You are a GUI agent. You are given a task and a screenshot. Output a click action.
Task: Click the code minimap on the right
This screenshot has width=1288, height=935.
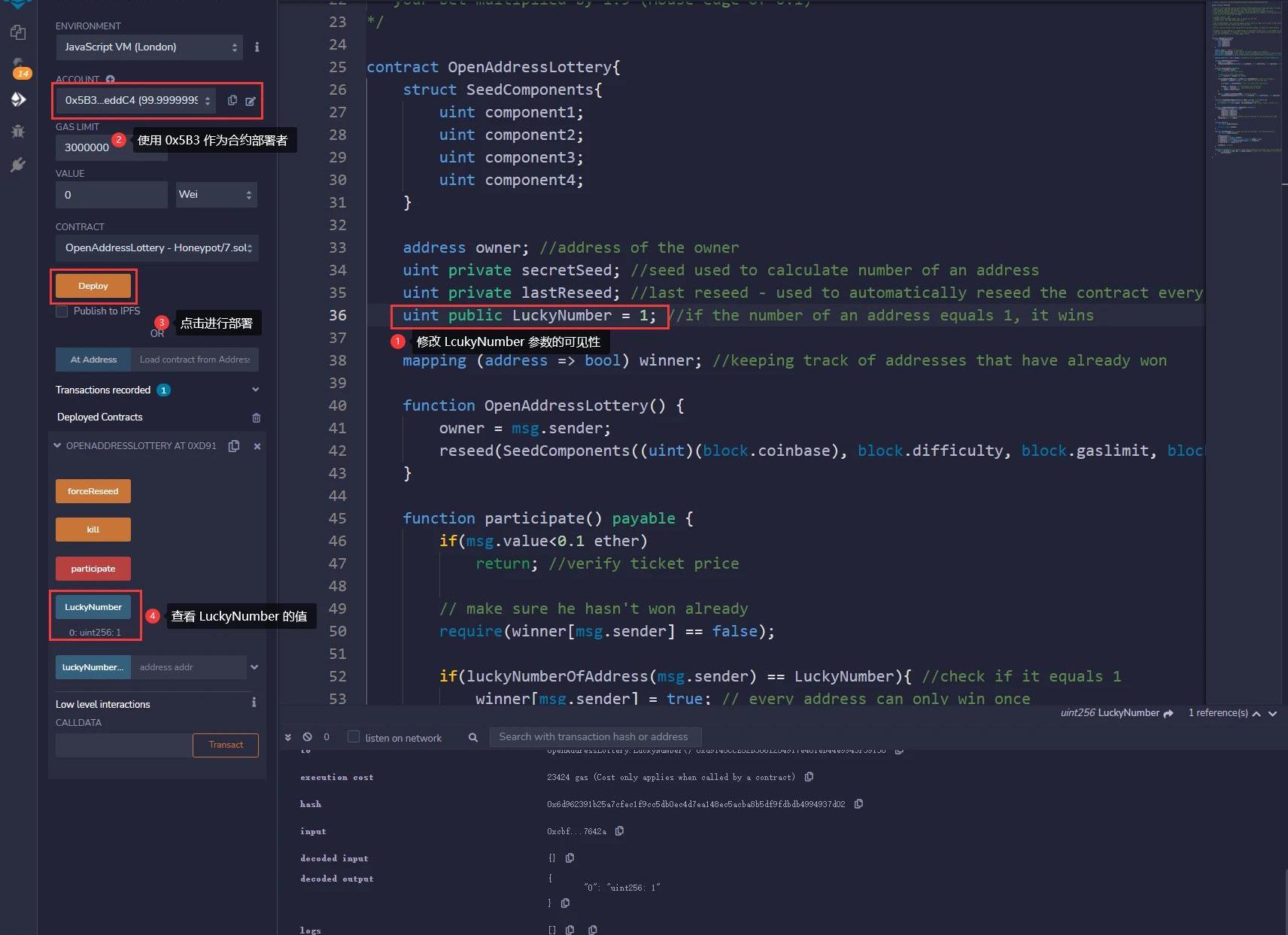click(1246, 75)
